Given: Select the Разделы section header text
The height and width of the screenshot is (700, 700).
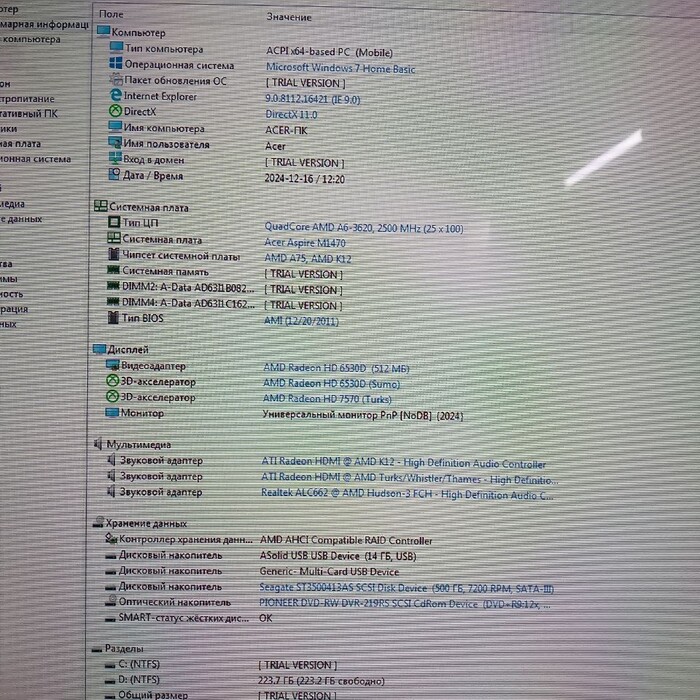Looking at the screenshot, I should pos(124,648).
